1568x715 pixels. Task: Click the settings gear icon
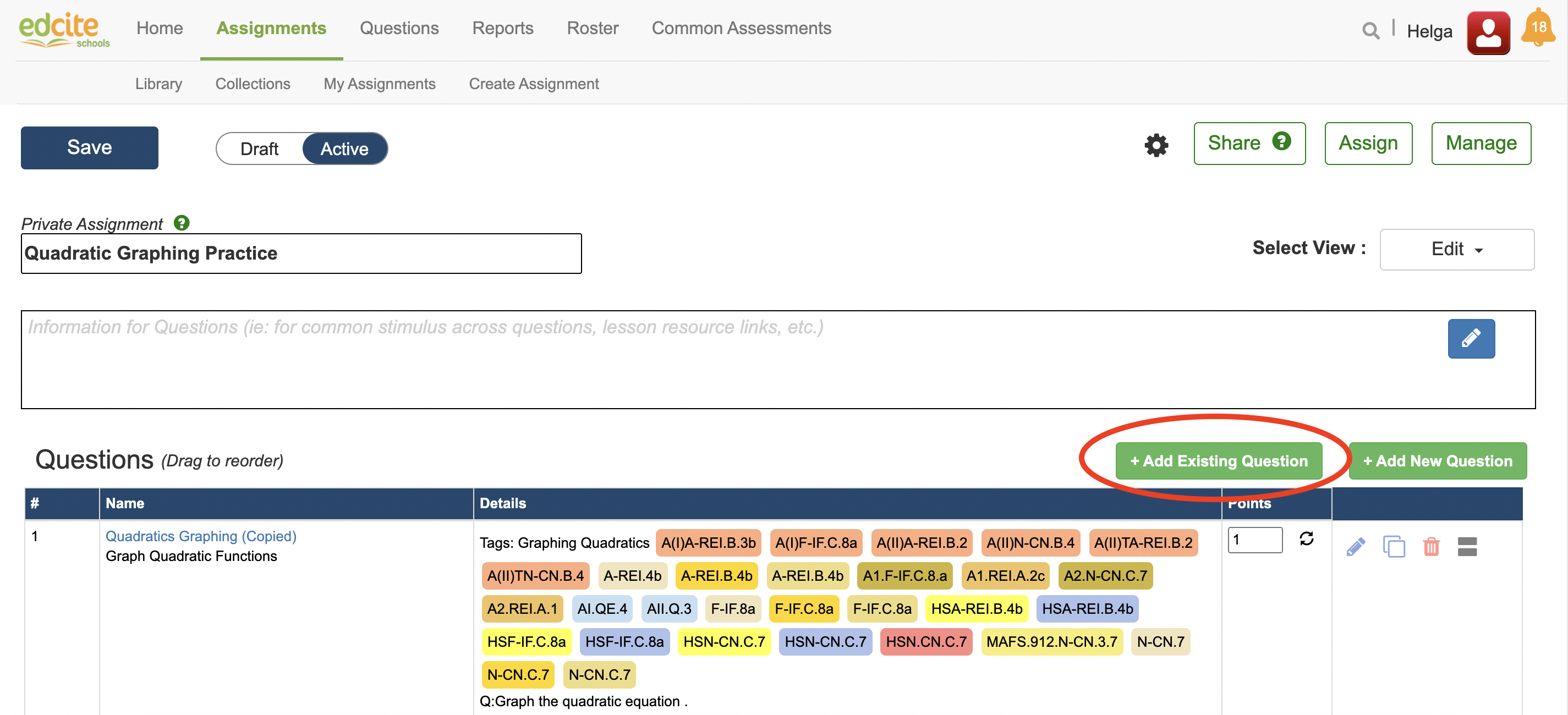pyautogui.click(x=1155, y=145)
